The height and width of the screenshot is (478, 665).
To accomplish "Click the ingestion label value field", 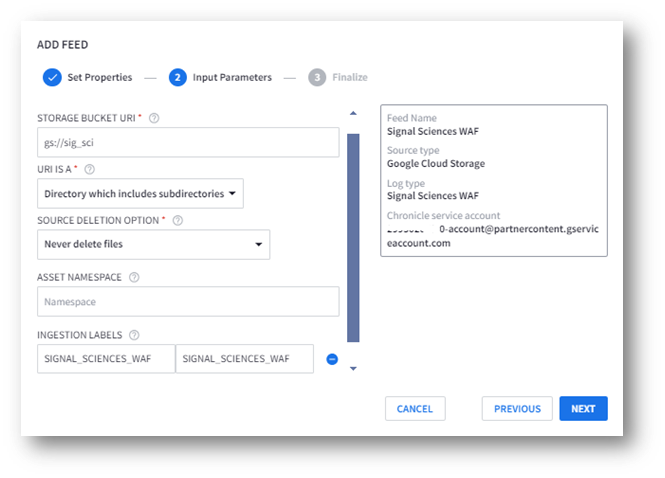I will [x=245, y=359].
